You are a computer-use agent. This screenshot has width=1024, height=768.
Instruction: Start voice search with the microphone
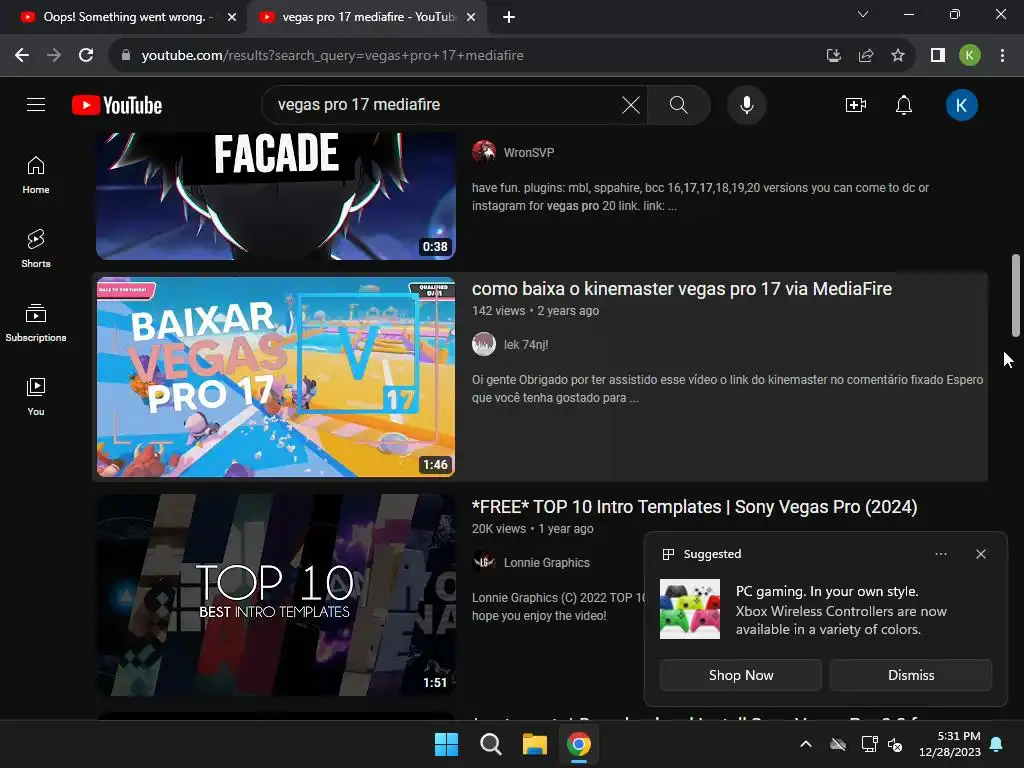coord(746,104)
